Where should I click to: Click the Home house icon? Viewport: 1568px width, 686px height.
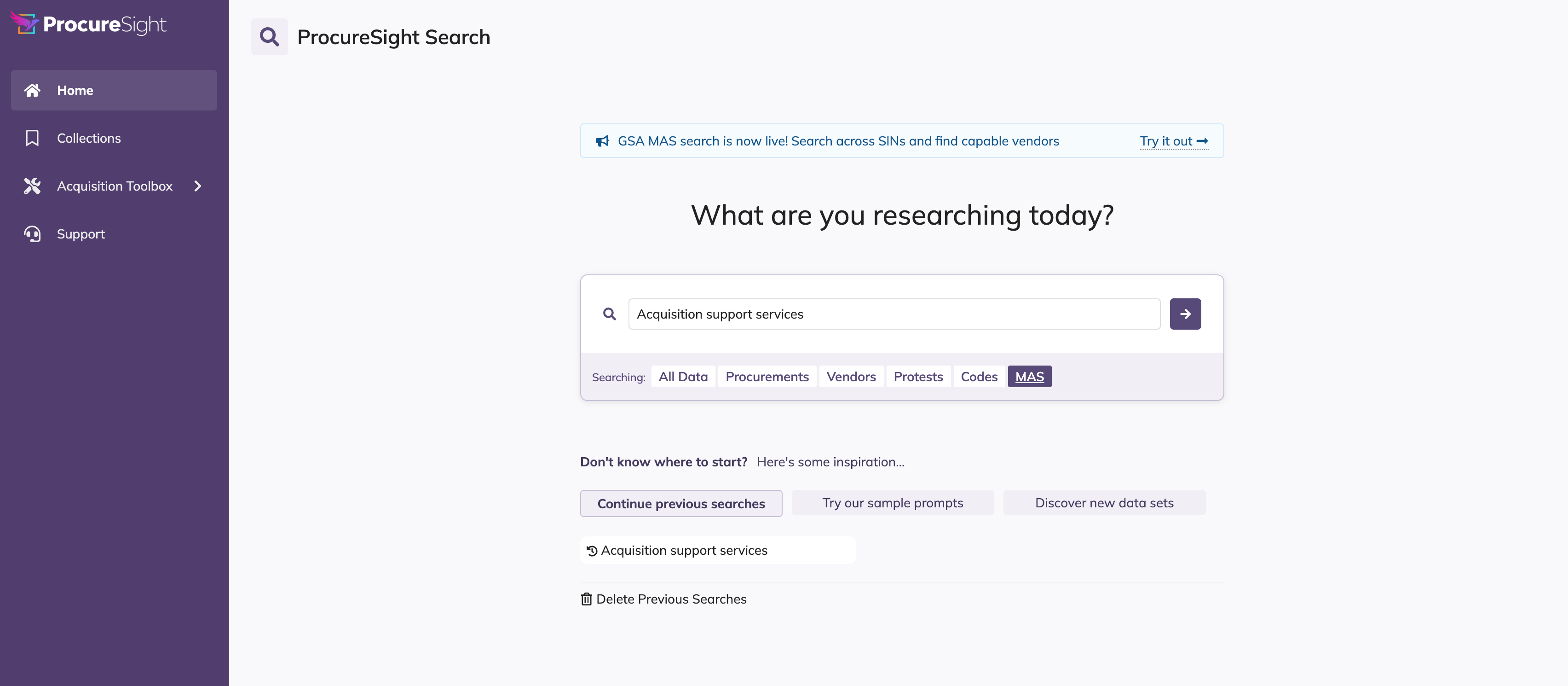pyautogui.click(x=32, y=90)
